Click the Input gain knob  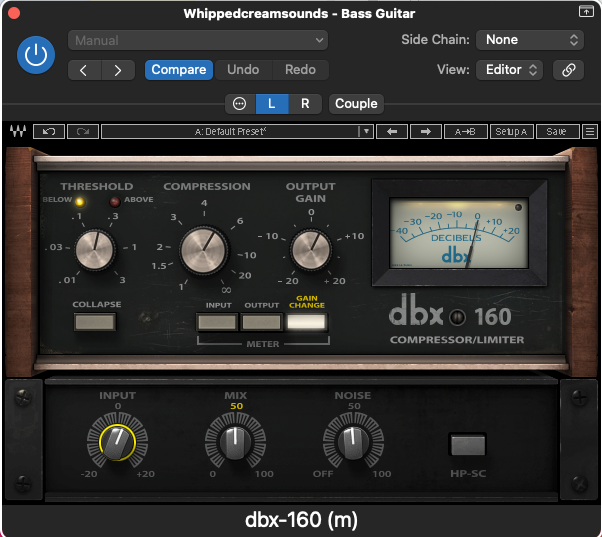[117, 442]
